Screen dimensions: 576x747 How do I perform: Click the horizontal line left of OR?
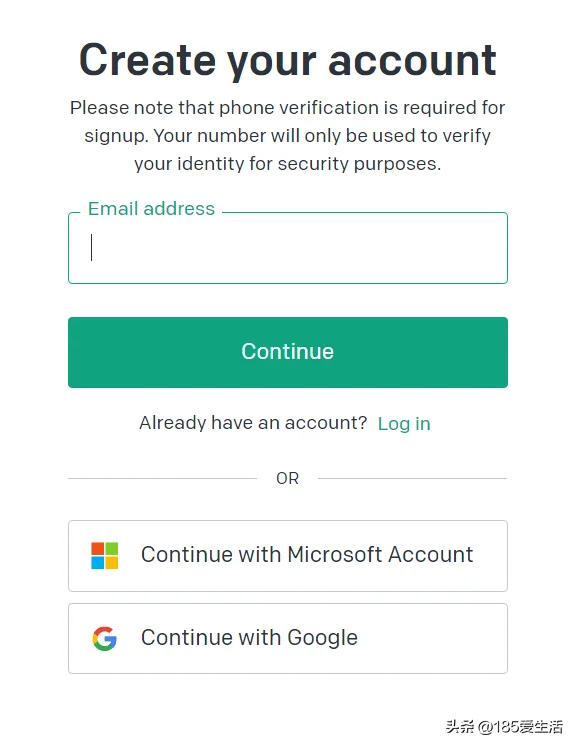click(x=162, y=478)
